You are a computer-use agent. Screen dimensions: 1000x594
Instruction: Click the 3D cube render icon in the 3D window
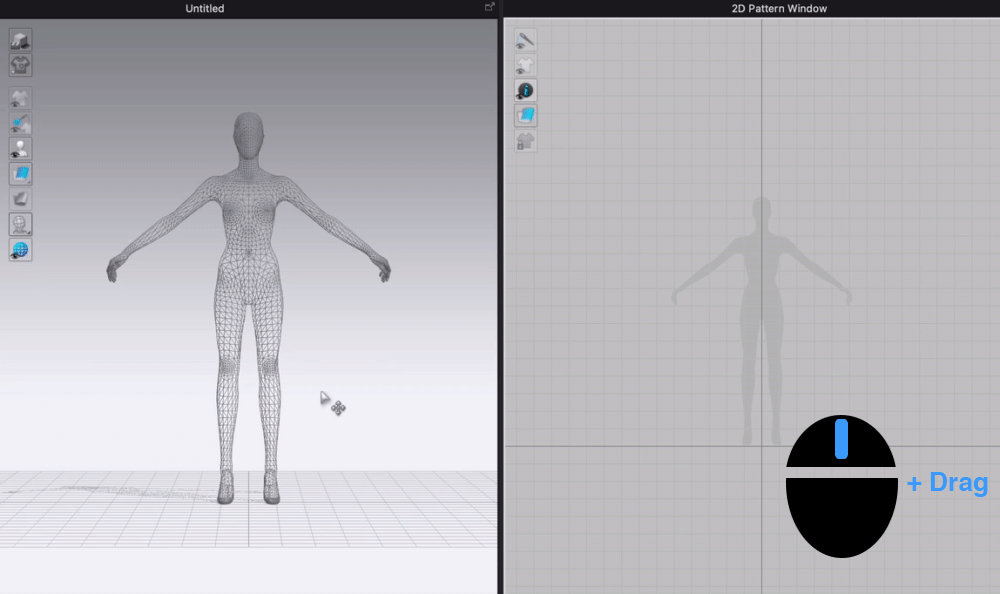coord(20,40)
